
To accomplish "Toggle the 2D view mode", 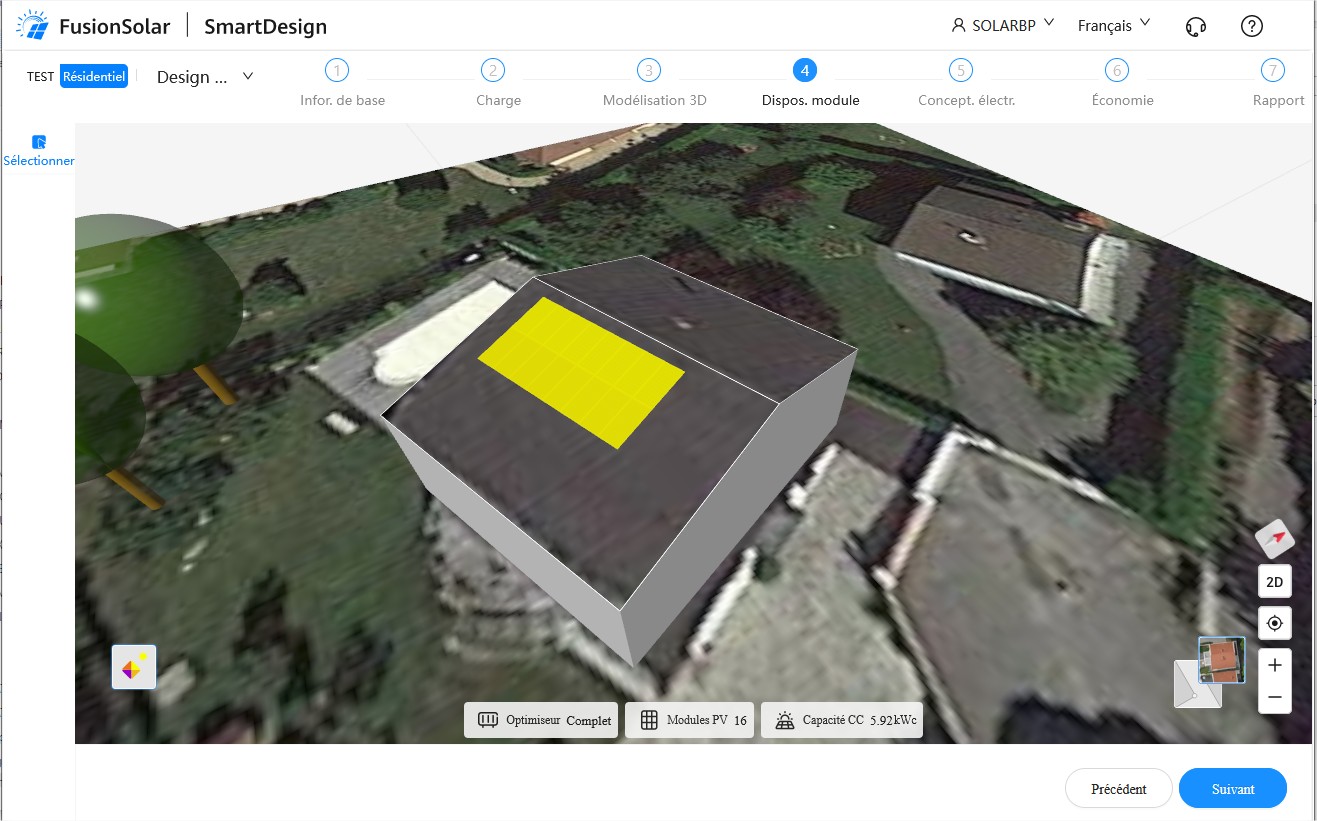I will pos(1275,581).
